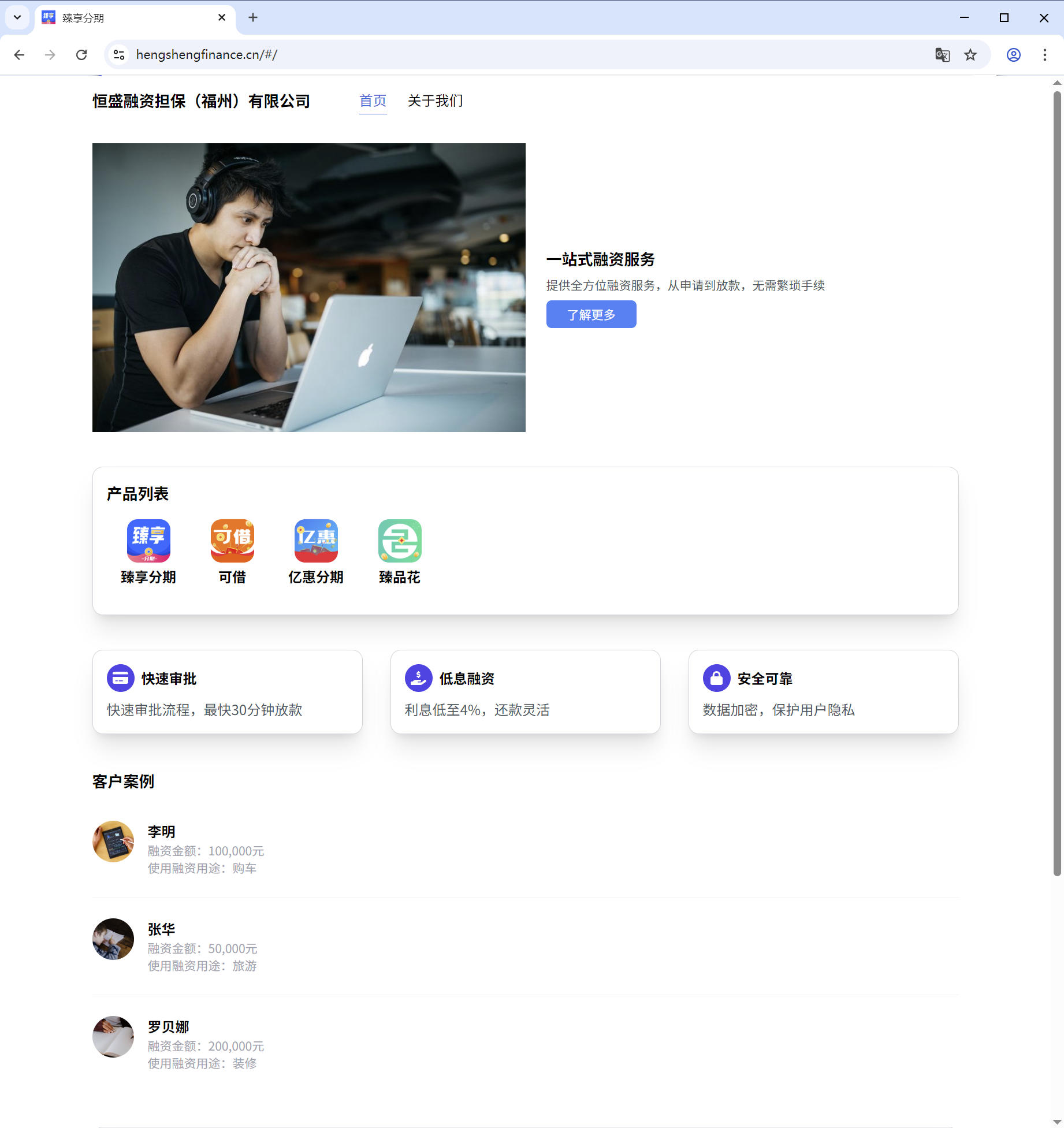This screenshot has width=1064, height=1128.
Task: Bookmark this page with the star icon
Action: 970,55
